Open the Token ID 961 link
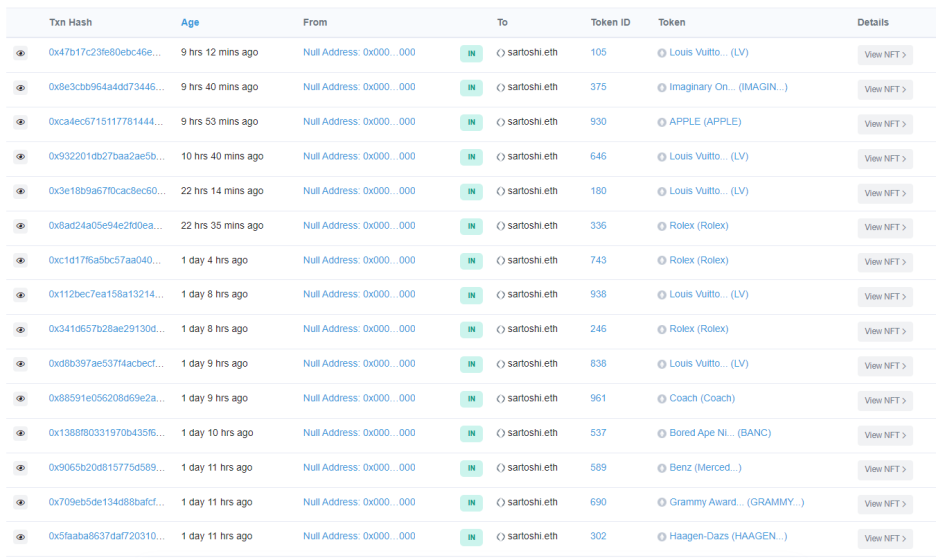The height and width of the screenshot is (558, 936). click(598, 397)
